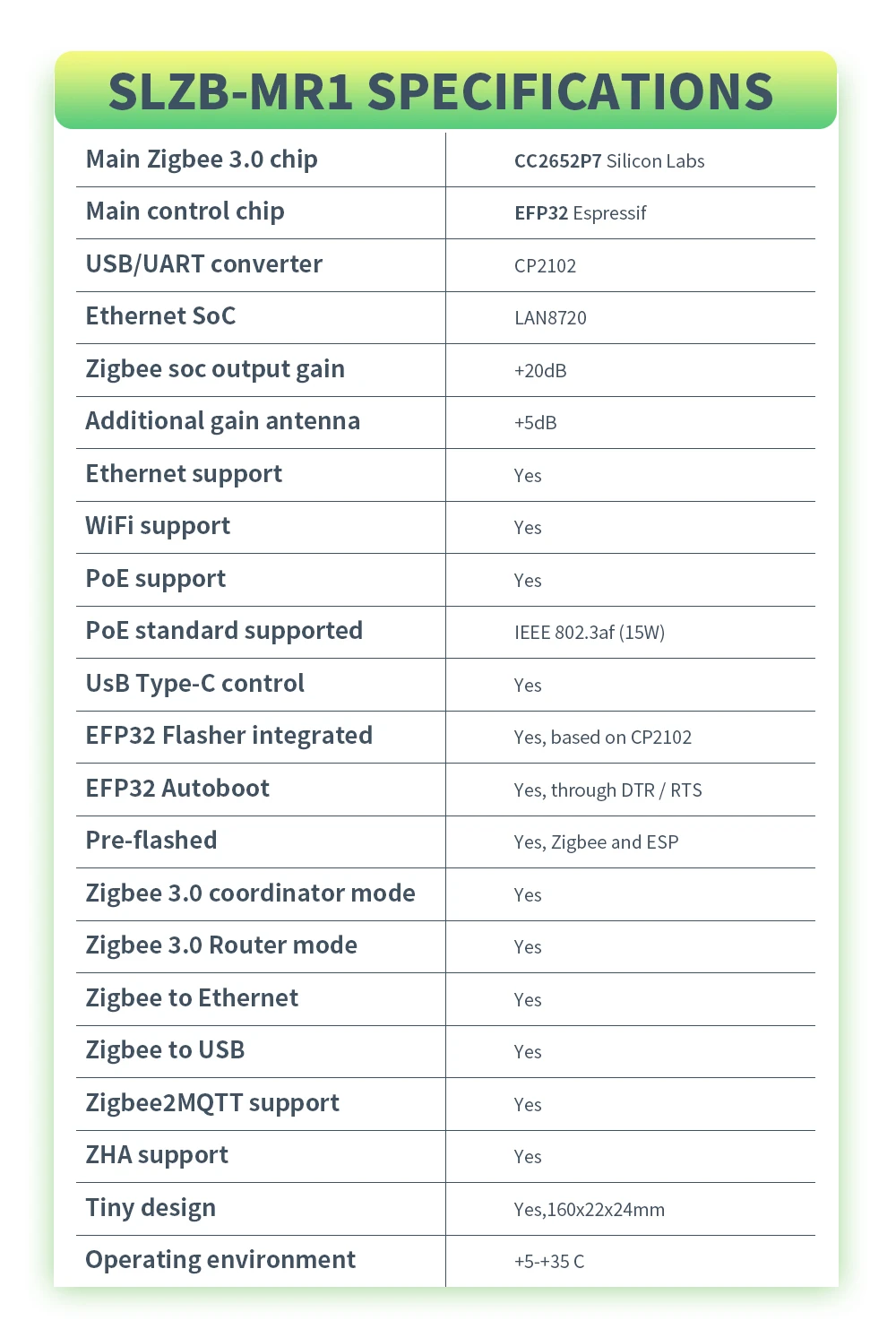Click the SLZB-MR1 SPECIFICATIONS title banner
The height and width of the screenshot is (1329, 896).
(x=441, y=91)
